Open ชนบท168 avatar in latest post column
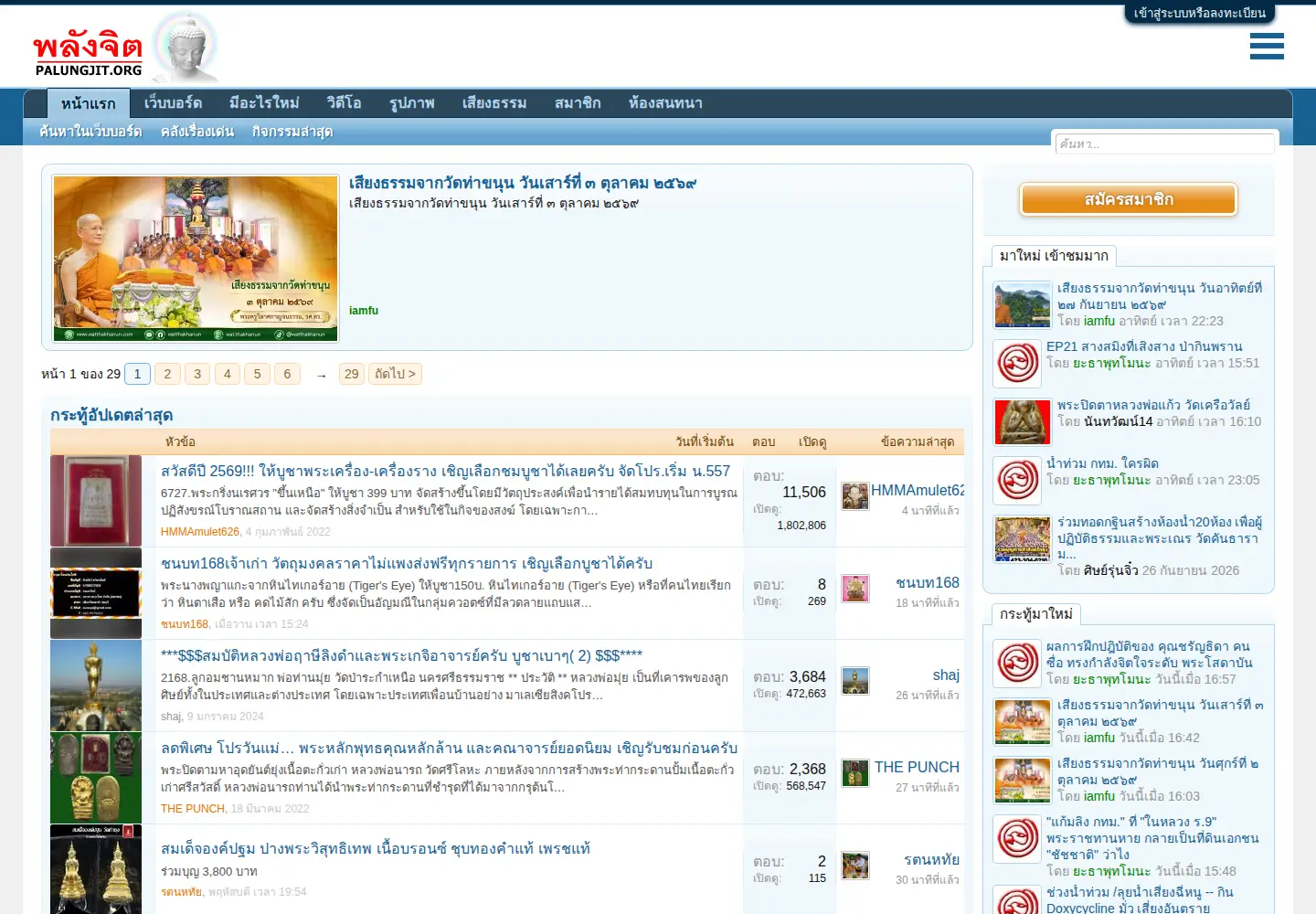This screenshot has width=1316, height=914. coord(855,589)
